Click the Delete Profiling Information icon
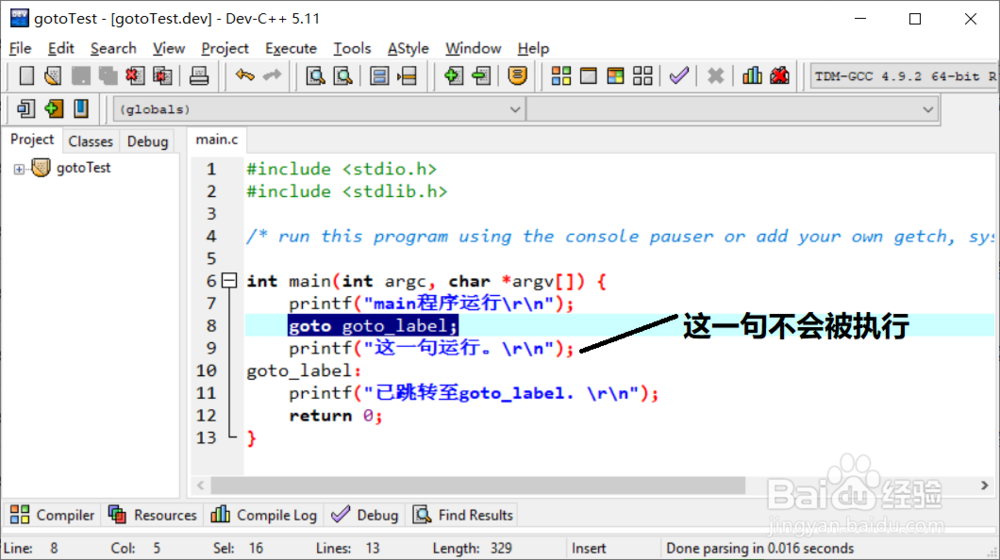 tap(779, 76)
